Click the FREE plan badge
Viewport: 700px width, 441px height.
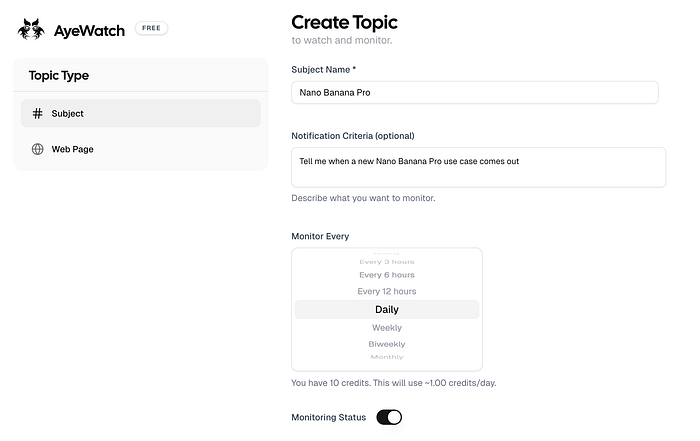[152, 29]
